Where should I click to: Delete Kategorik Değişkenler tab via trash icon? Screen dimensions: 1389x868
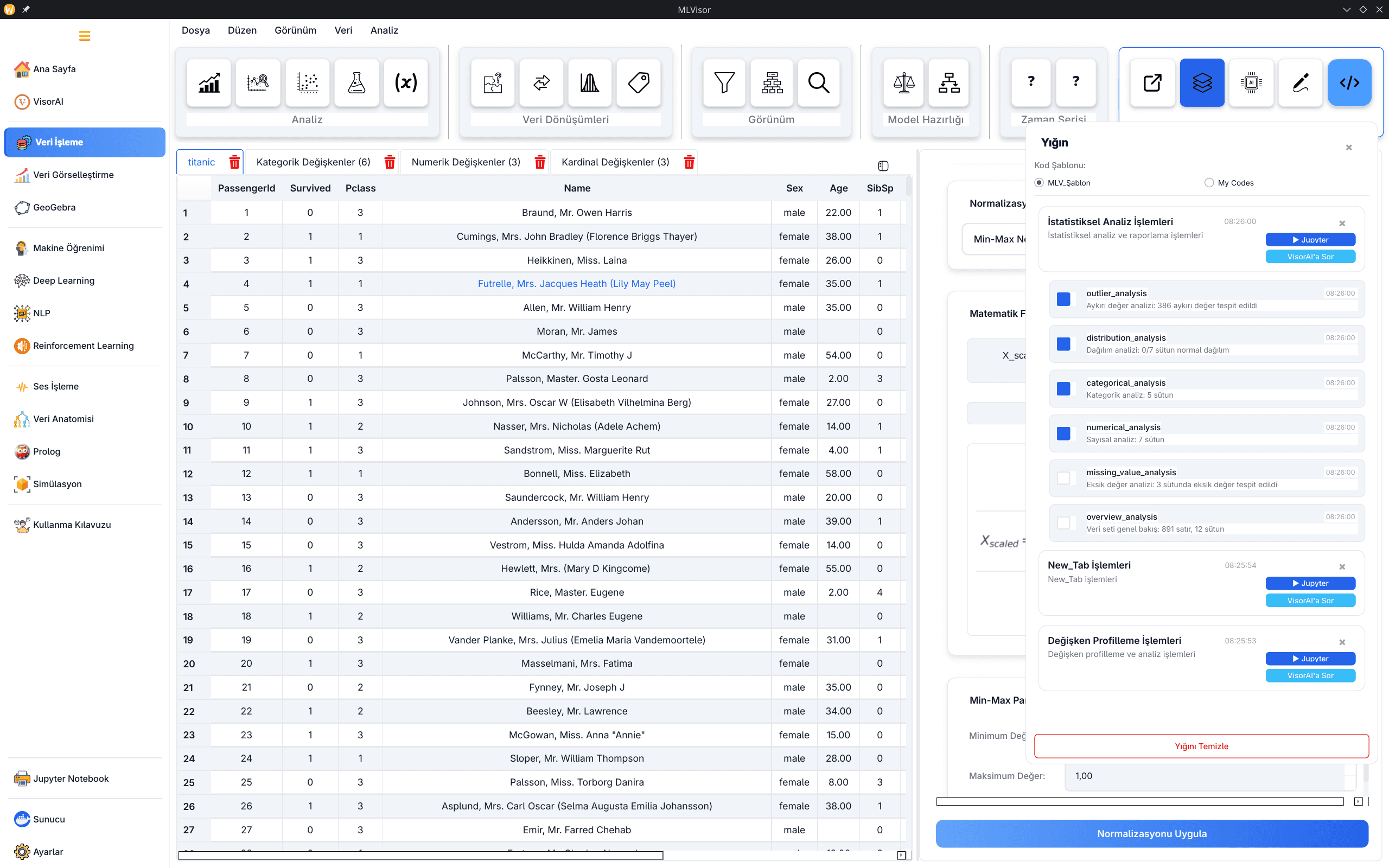click(x=390, y=162)
